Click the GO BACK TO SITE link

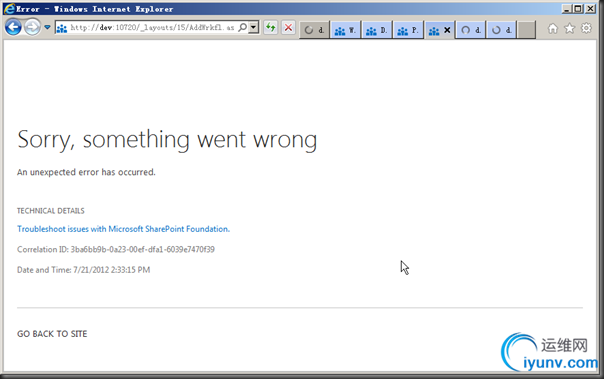pyautogui.click(x=52, y=334)
